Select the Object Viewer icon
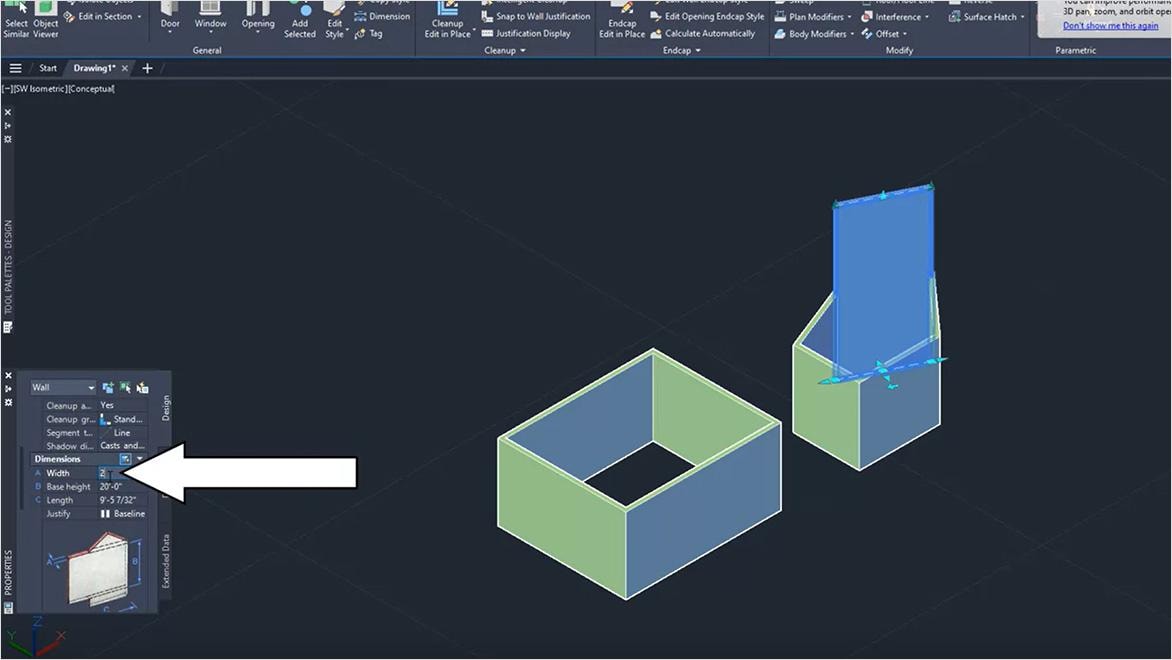This screenshot has width=1172, height=660. coord(45,15)
